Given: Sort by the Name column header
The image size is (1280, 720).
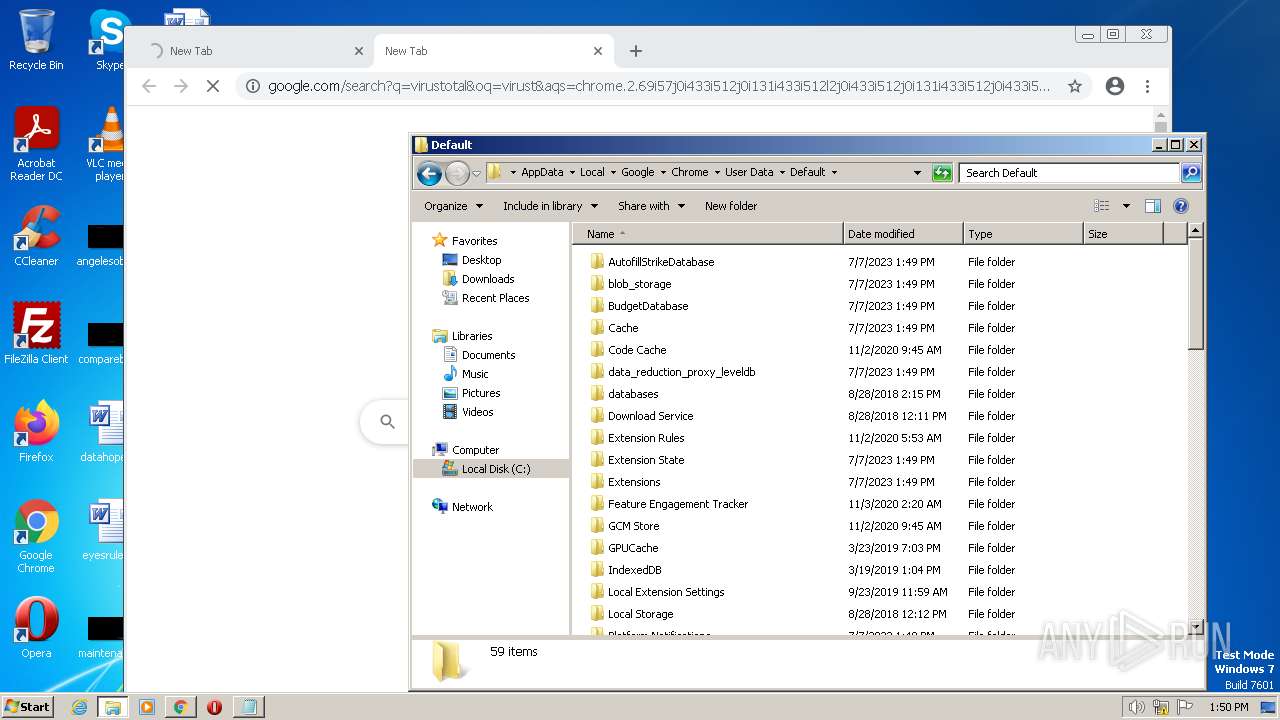Looking at the screenshot, I should click(x=708, y=234).
